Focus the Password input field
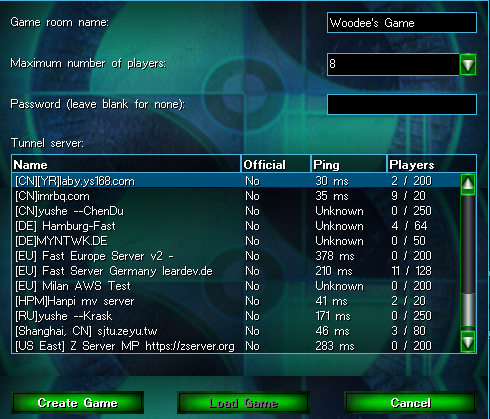The height and width of the screenshot is (419, 490). tap(402, 104)
